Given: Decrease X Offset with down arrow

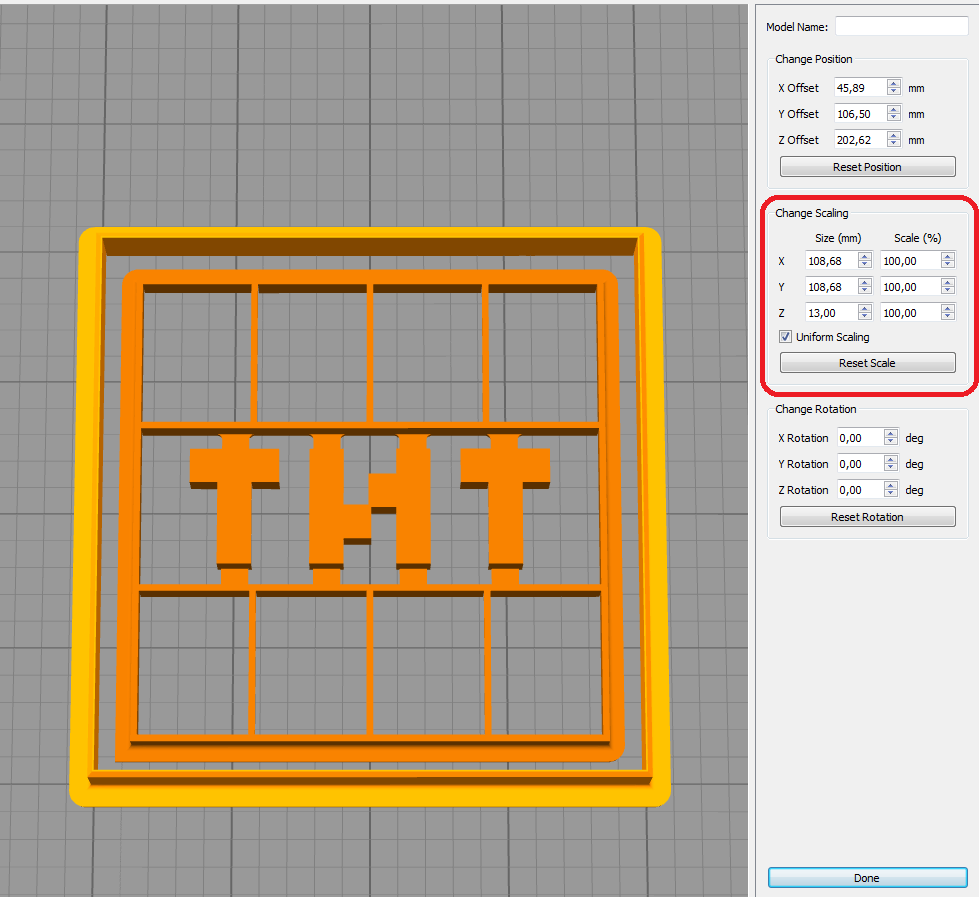Looking at the screenshot, I should click(894, 92).
